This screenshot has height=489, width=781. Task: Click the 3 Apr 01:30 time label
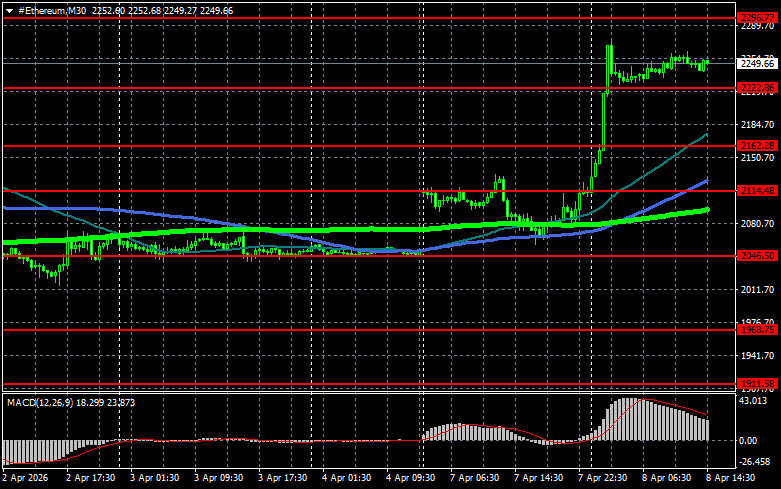coord(154,478)
